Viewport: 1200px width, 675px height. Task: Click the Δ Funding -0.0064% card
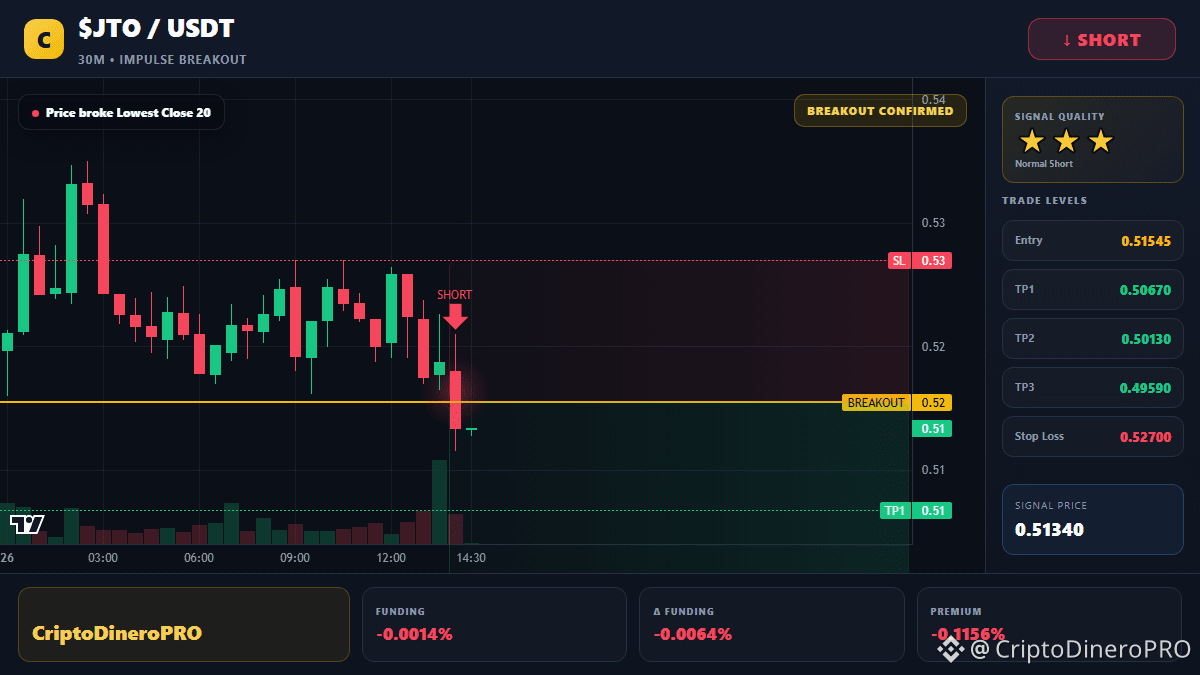coord(771,624)
